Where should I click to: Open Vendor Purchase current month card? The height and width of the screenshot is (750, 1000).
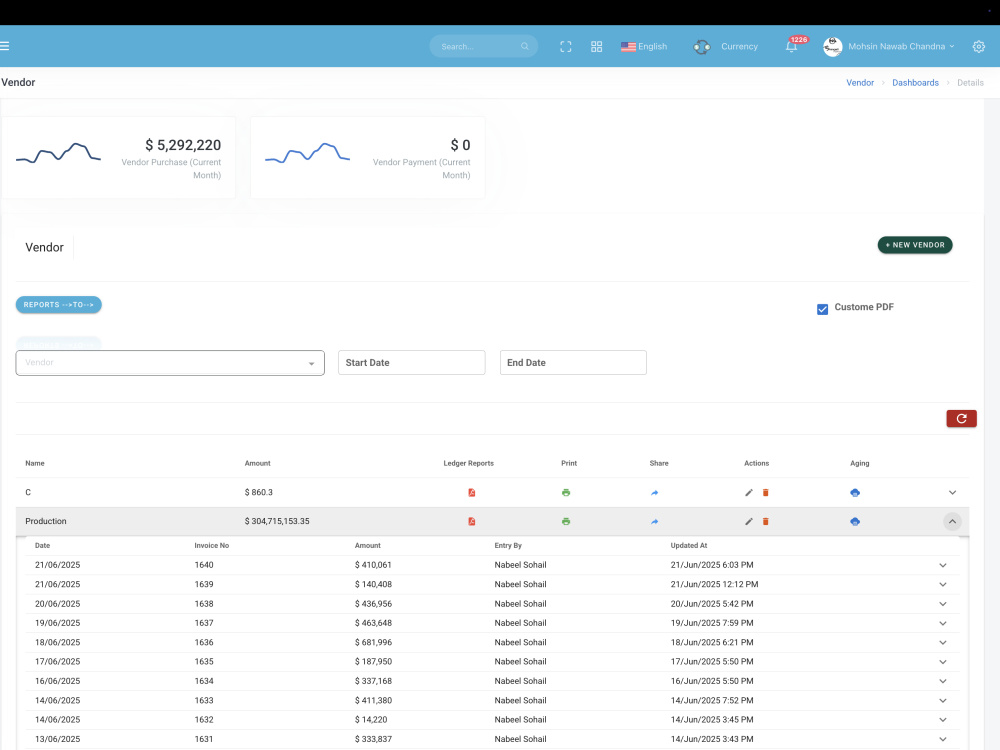point(119,158)
